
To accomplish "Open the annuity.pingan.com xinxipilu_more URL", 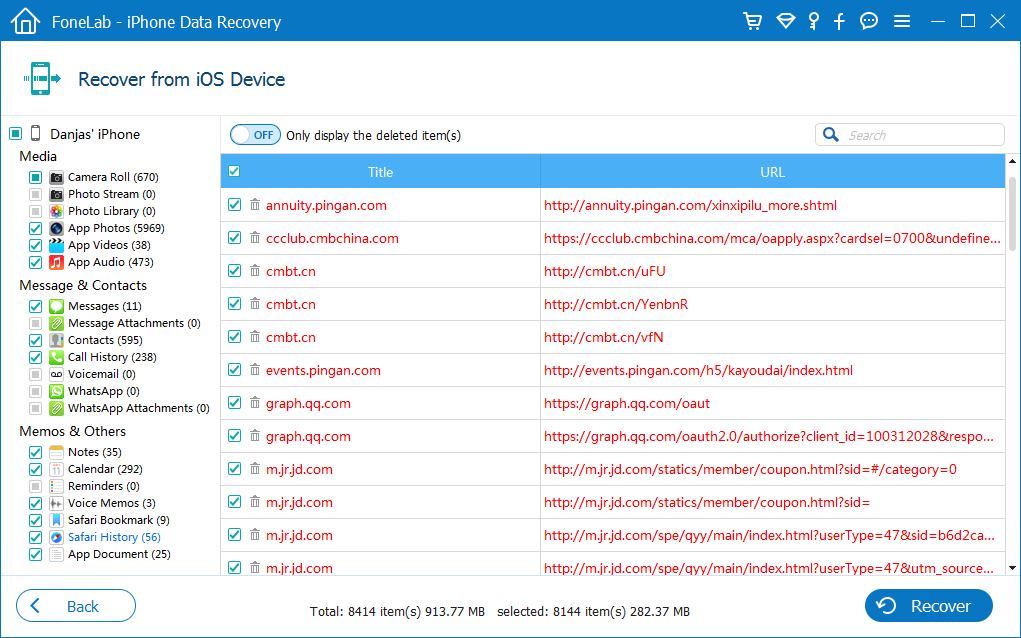I will pyautogui.click(x=690, y=205).
